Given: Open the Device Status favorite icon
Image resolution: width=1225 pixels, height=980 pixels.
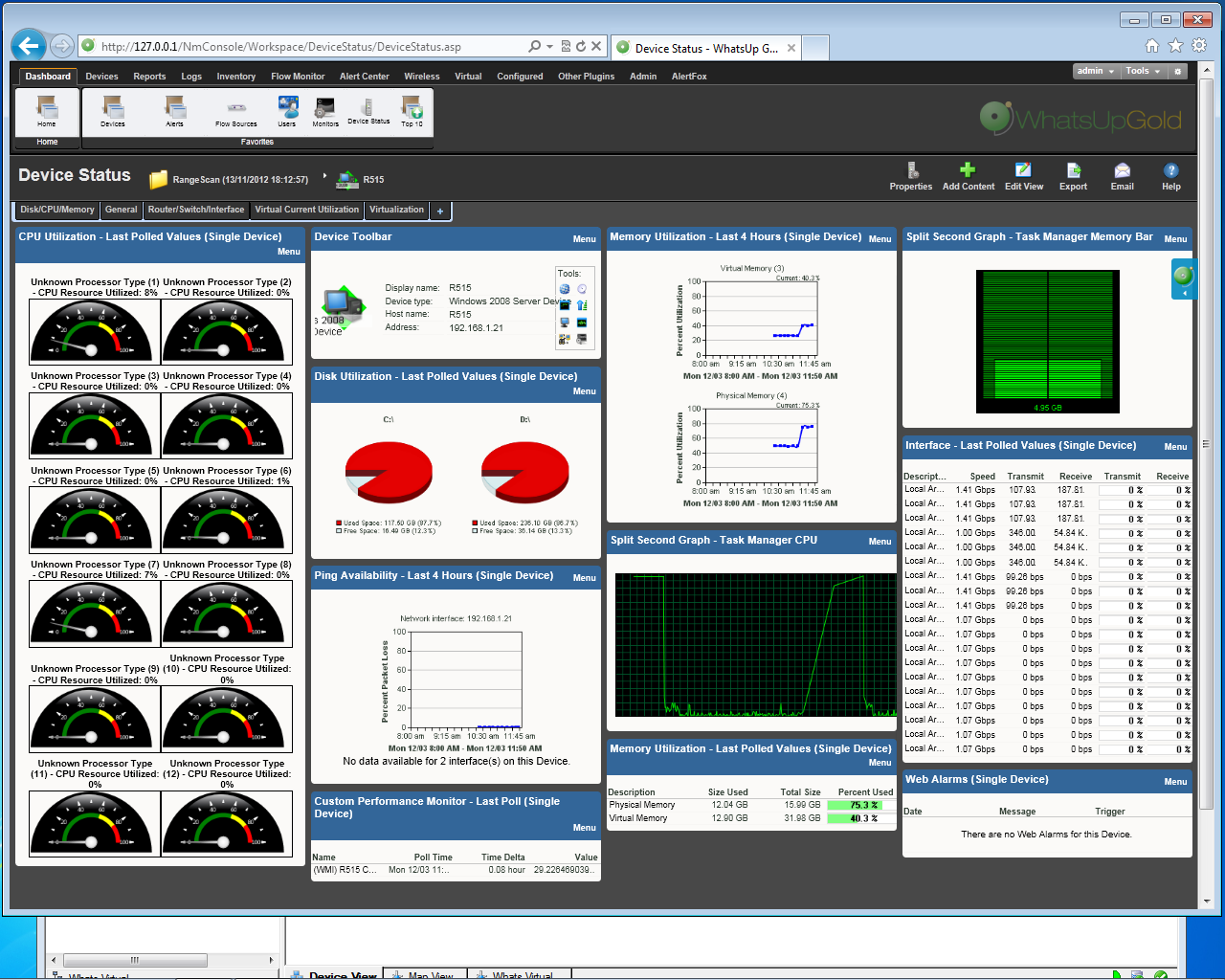Looking at the screenshot, I should click(x=368, y=111).
